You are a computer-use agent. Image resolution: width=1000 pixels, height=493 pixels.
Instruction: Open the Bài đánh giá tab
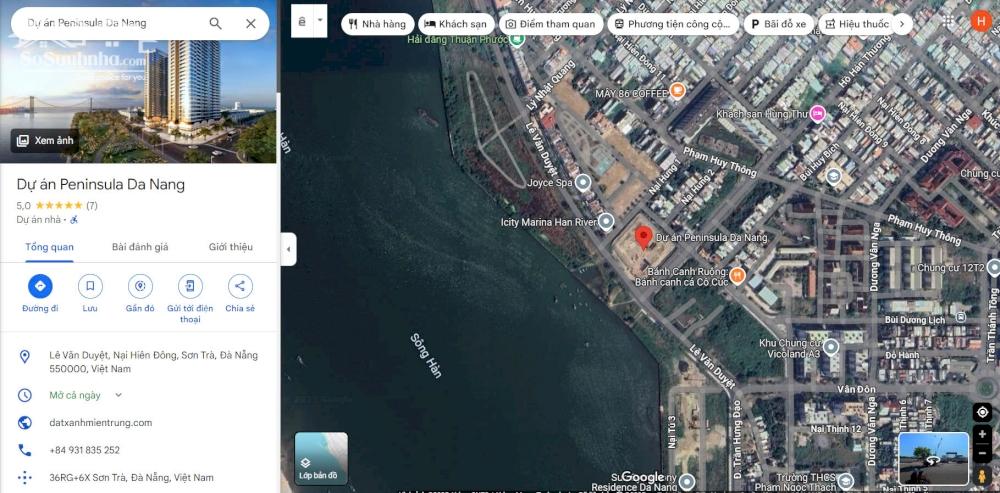click(x=140, y=247)
